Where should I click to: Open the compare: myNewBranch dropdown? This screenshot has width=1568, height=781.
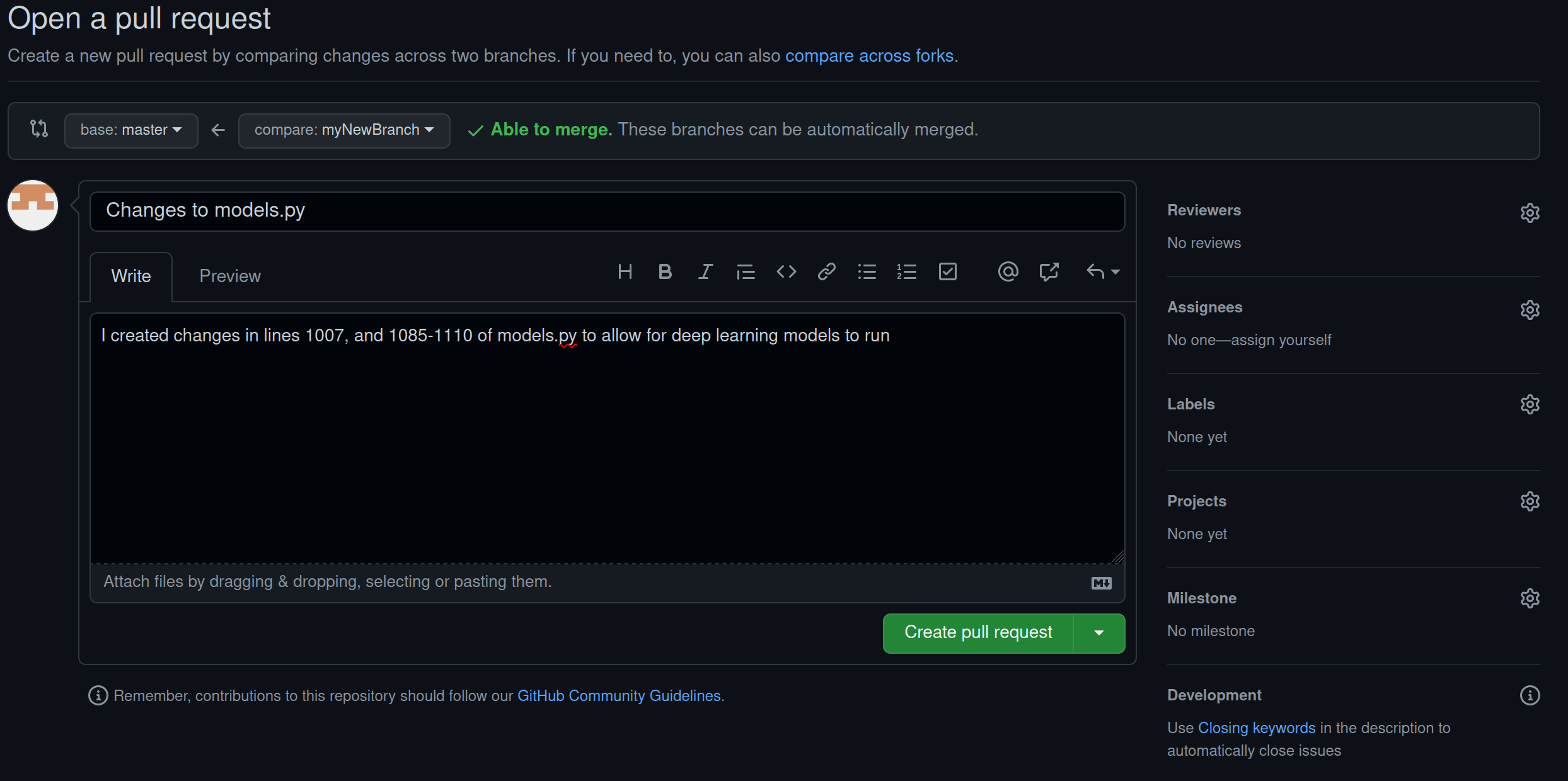pyautogui.click(x=344, y=130)
